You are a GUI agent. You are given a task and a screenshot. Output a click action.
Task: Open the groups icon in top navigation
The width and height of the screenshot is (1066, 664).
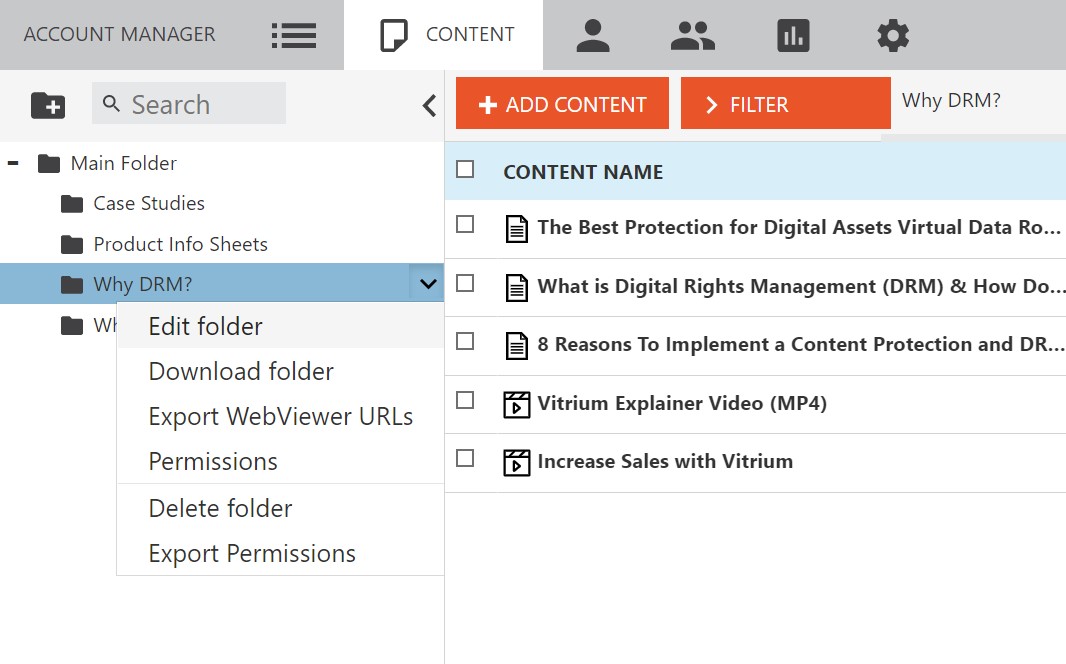point(692,33)
